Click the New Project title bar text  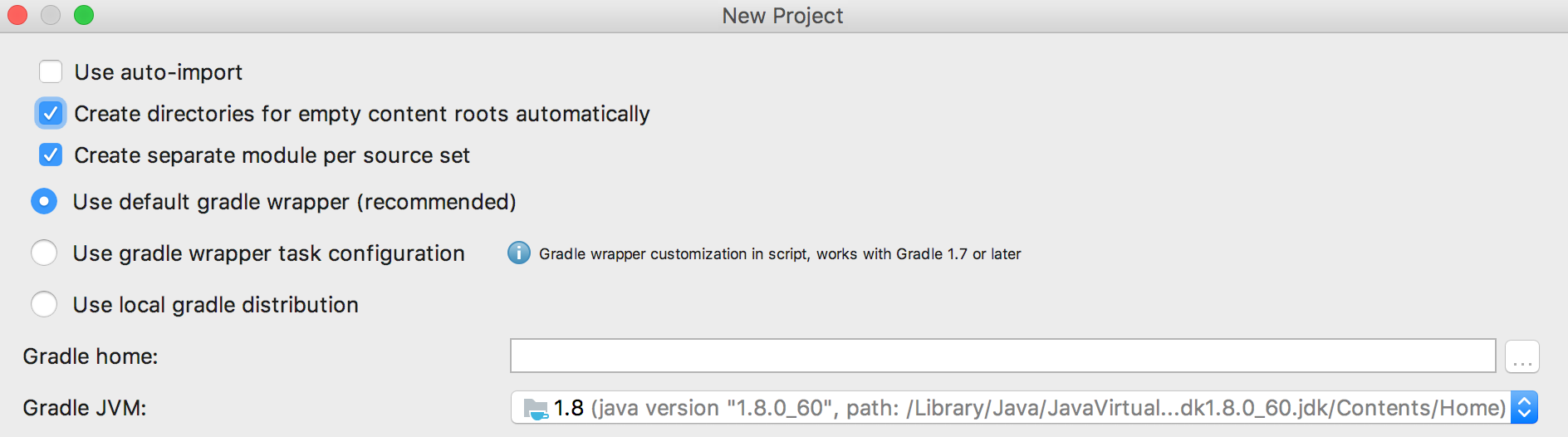[x=782, y=16]
